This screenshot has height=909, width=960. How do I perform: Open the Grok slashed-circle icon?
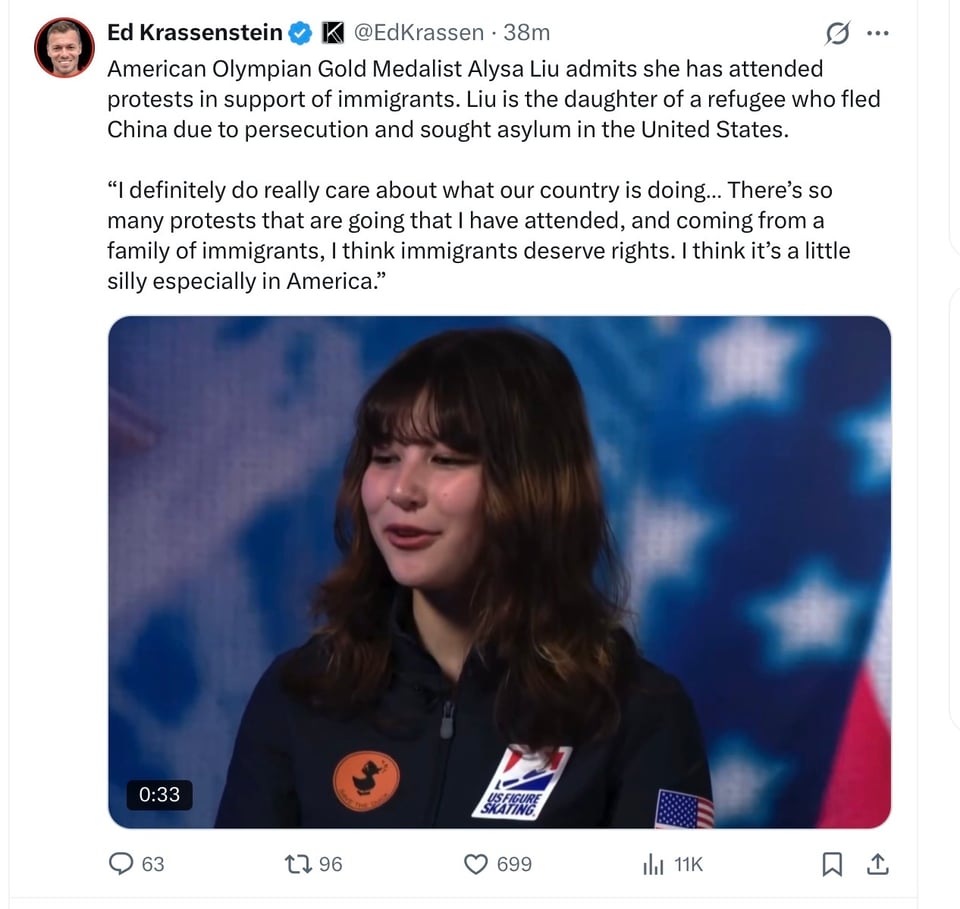click(x=835, y=34)
